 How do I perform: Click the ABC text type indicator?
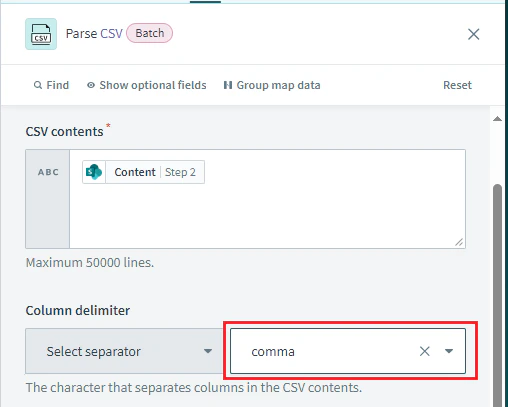click(48, 172)
